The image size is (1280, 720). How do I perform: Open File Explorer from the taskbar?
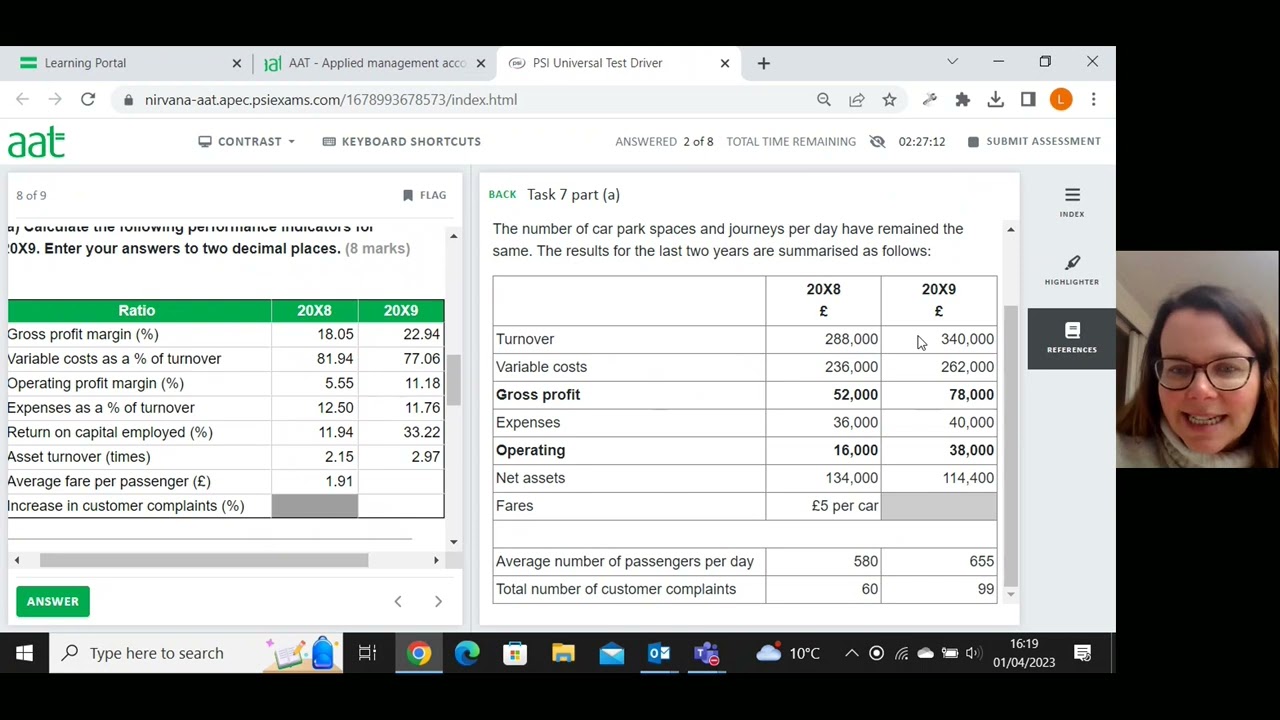pos(563,653)
